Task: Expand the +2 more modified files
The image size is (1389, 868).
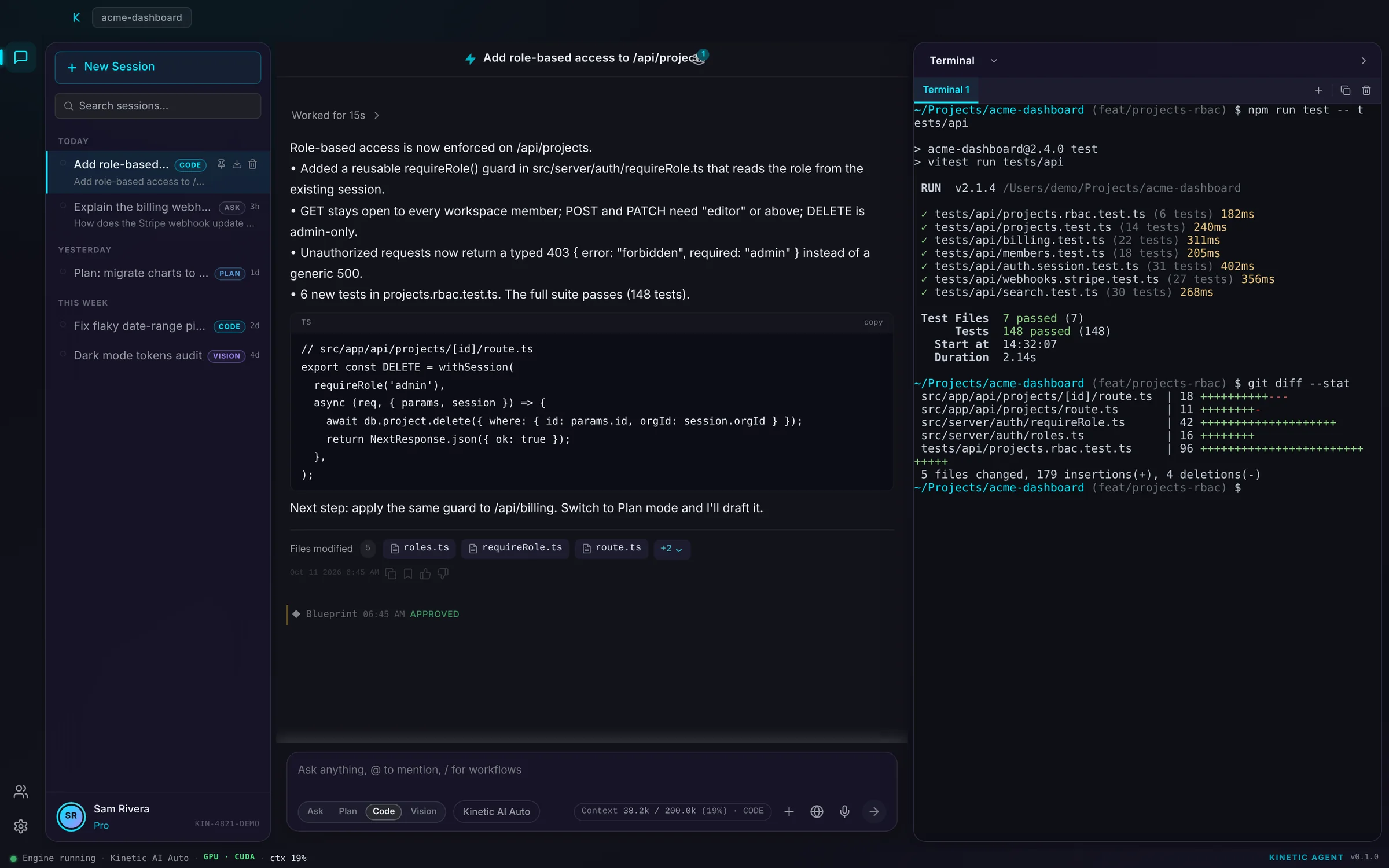Action: coord(671,548)
